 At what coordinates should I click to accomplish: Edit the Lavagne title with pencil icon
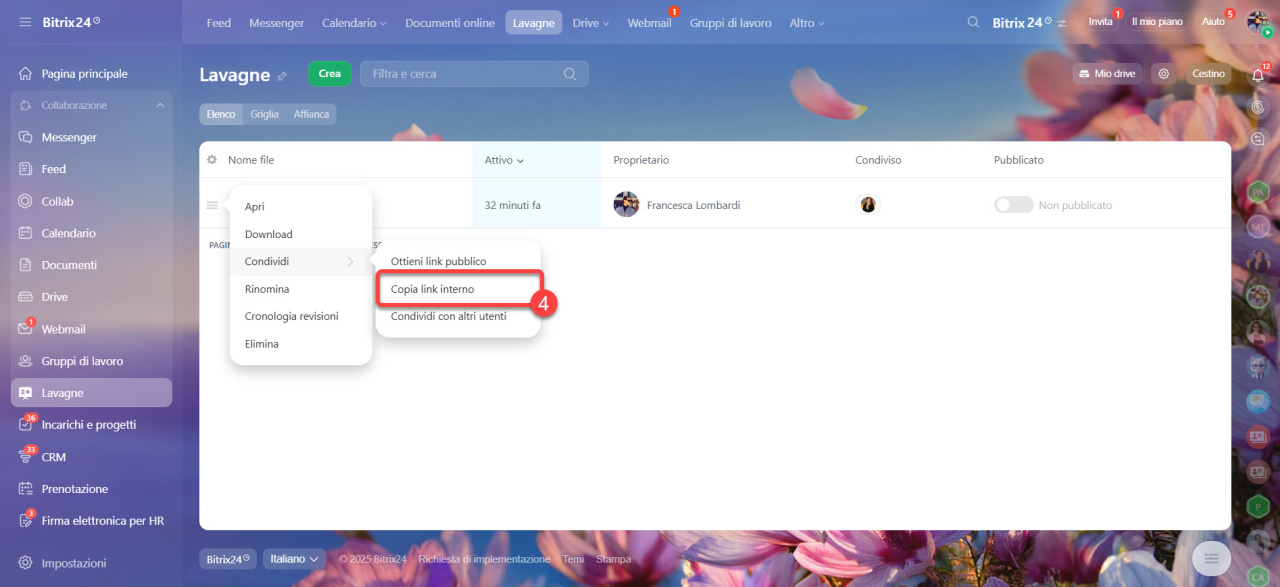[x=282, y=76]
